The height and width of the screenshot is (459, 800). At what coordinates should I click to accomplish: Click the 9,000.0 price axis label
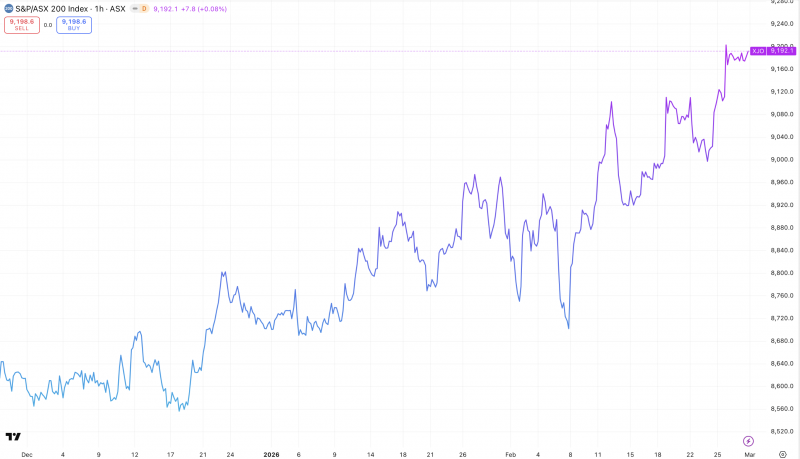click(782, 159)
